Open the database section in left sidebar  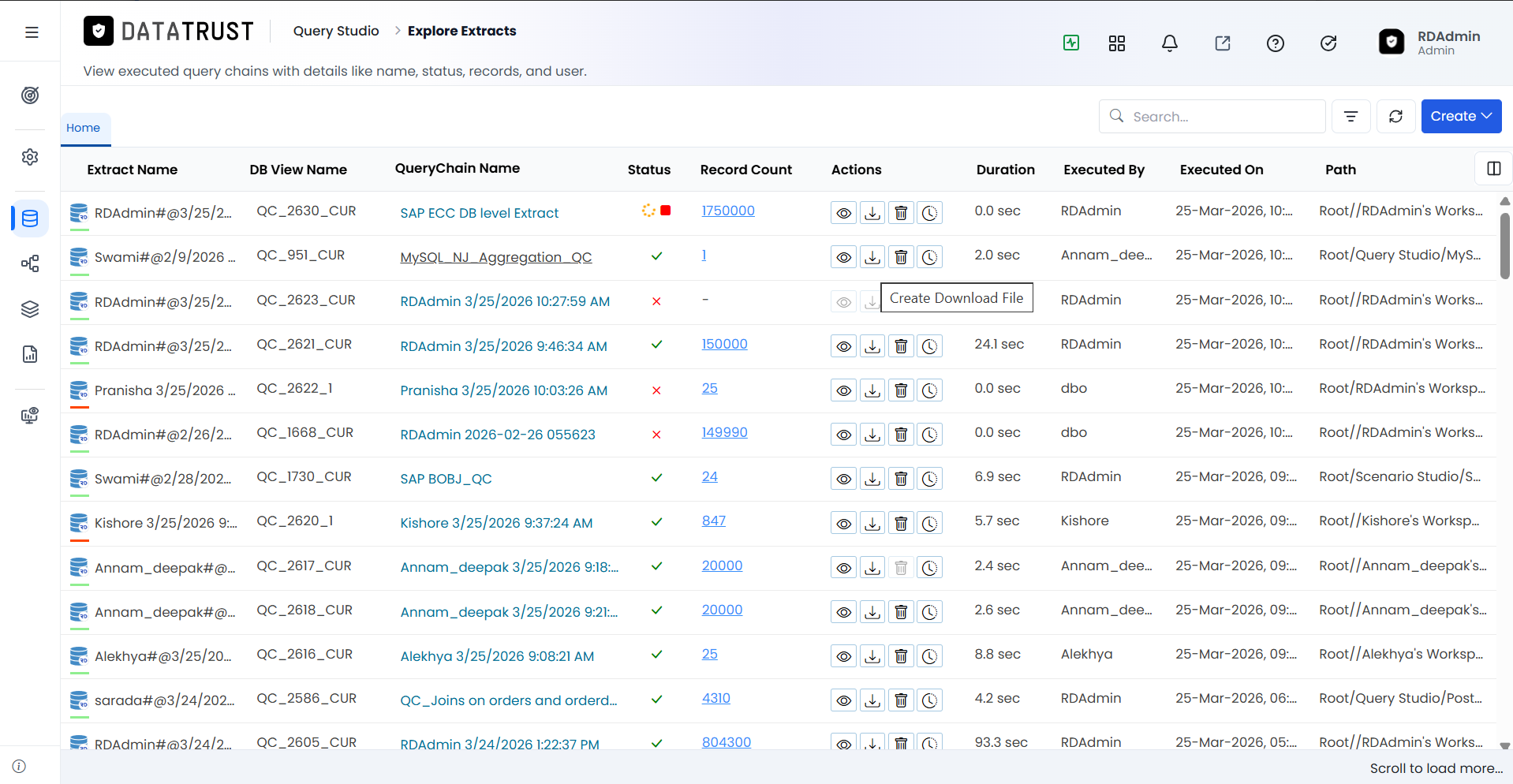pos(30,218)
